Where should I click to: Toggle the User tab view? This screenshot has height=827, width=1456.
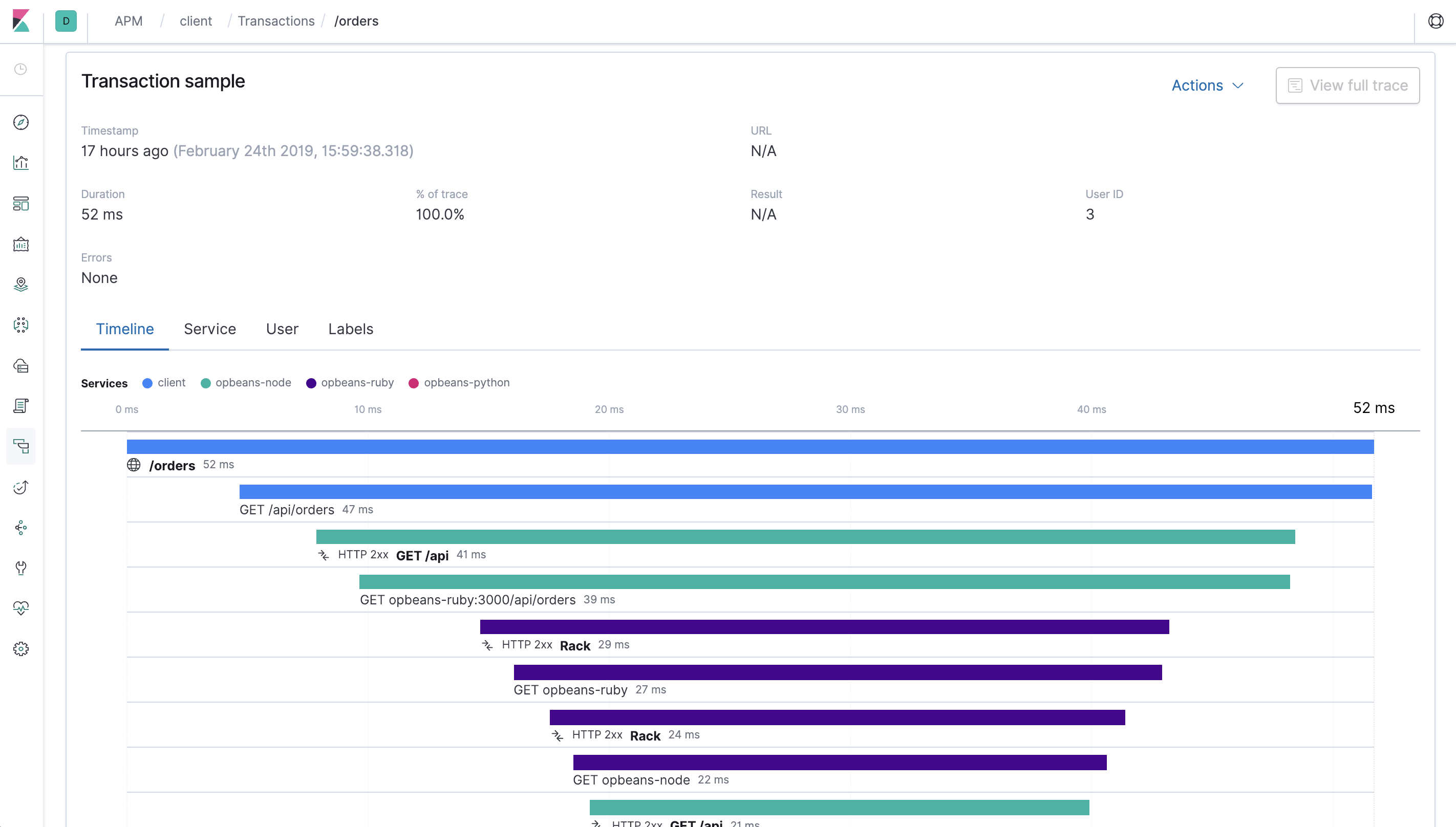pos(282,329)
